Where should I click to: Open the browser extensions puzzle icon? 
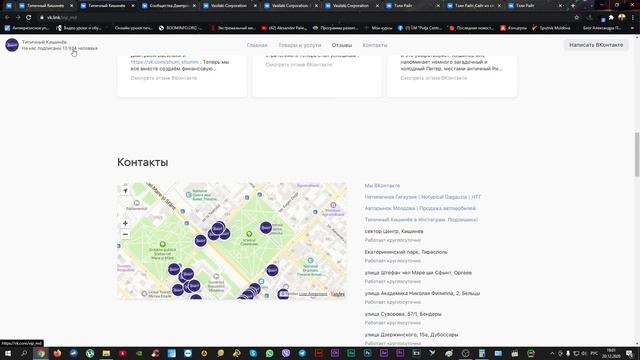click(x=611, y=18)
